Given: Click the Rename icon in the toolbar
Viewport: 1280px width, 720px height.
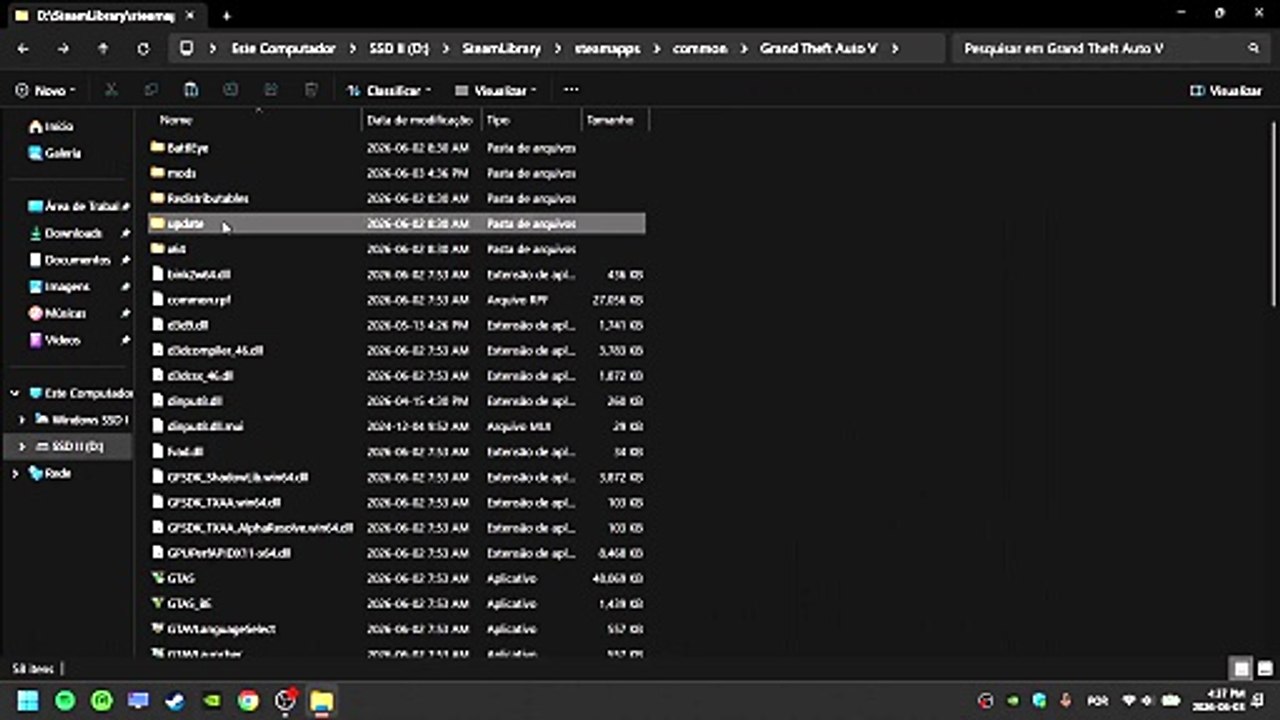Looking at the screenshot, I should (231, 90).
